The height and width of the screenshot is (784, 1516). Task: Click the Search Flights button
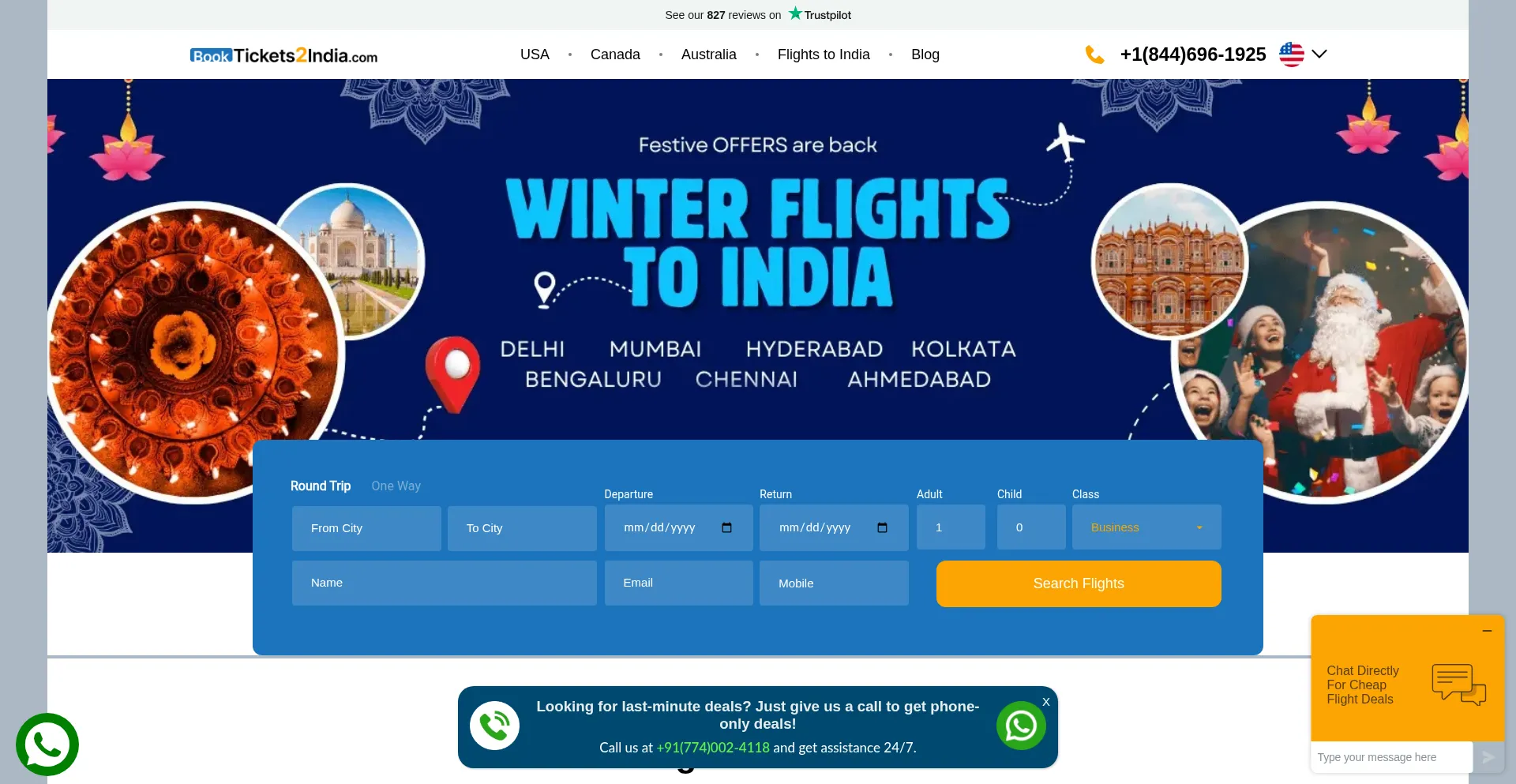(1079, 583)
